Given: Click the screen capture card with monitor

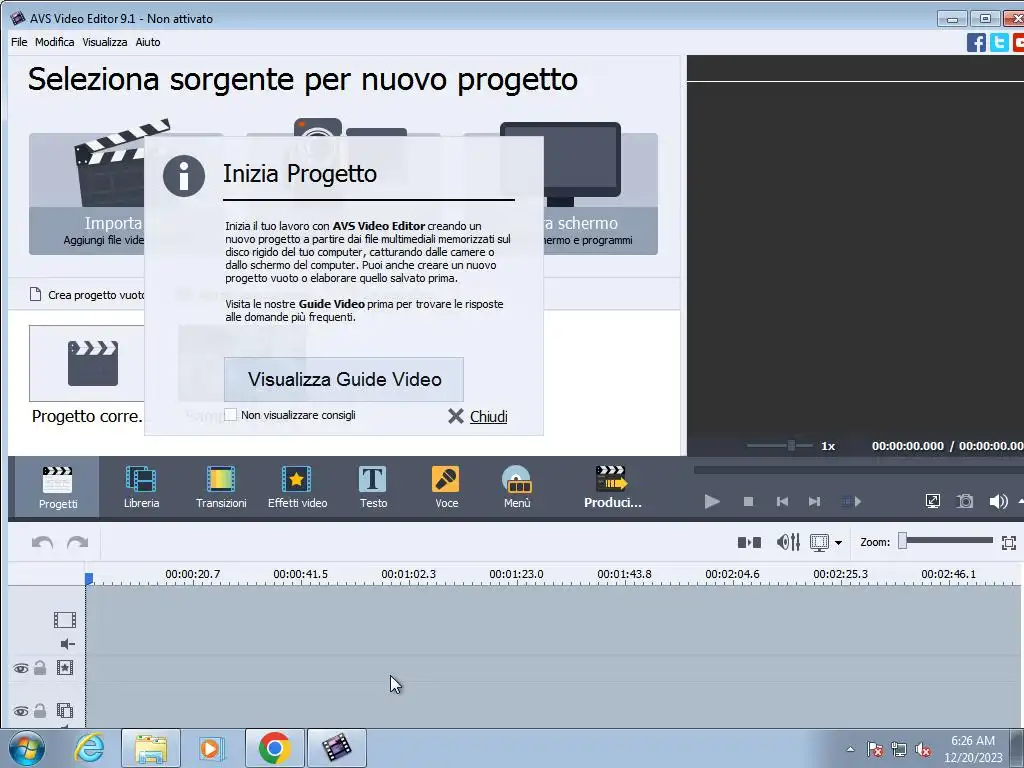Looking at the screenshot, I should coord(601,193).
